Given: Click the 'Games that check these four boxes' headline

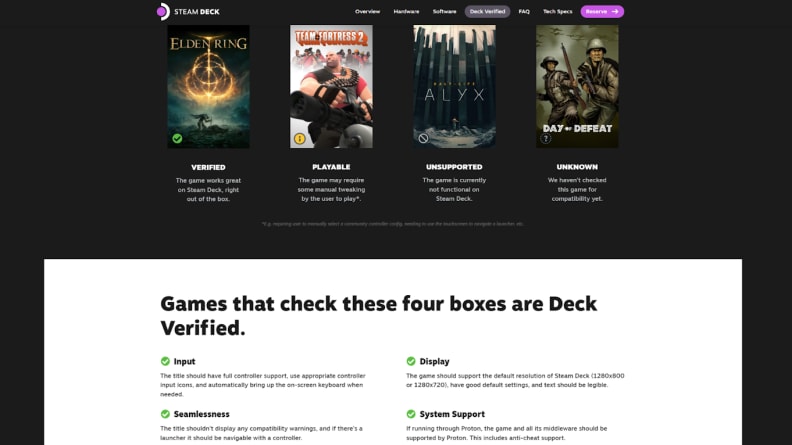Looking at the screenshot, I should pos(379,316).
